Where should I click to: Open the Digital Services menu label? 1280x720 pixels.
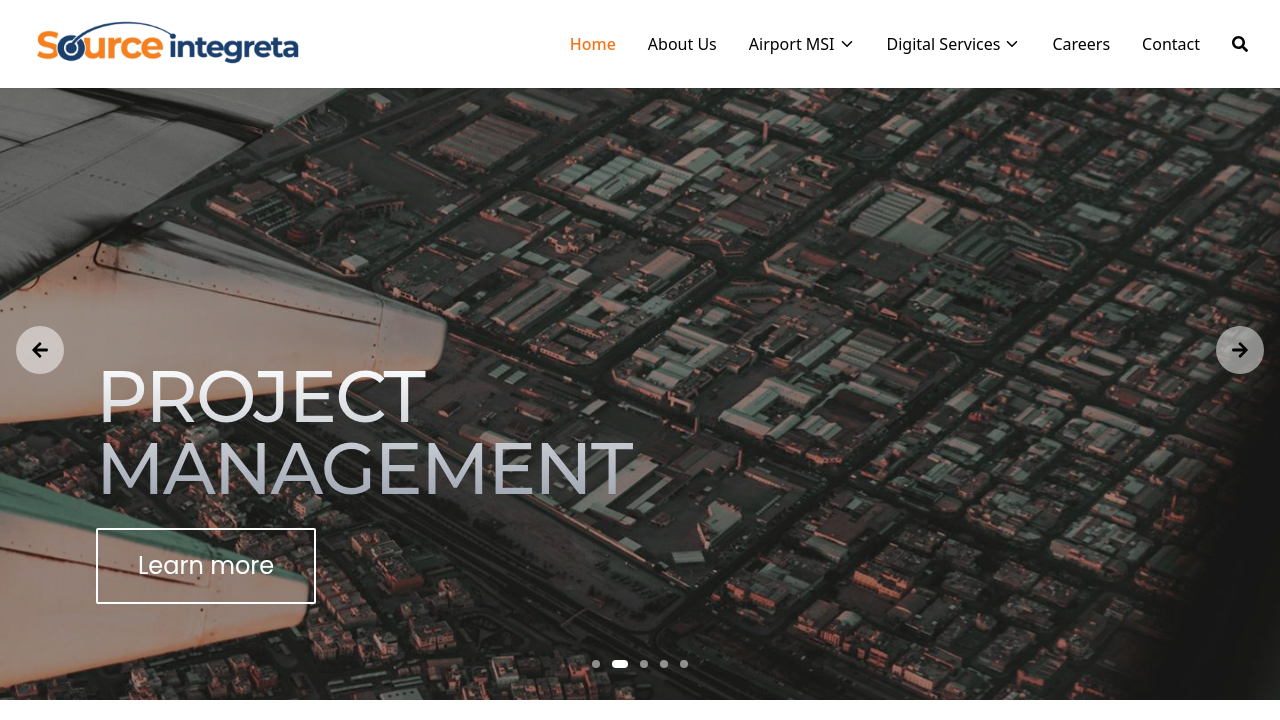tap(943, 44)
